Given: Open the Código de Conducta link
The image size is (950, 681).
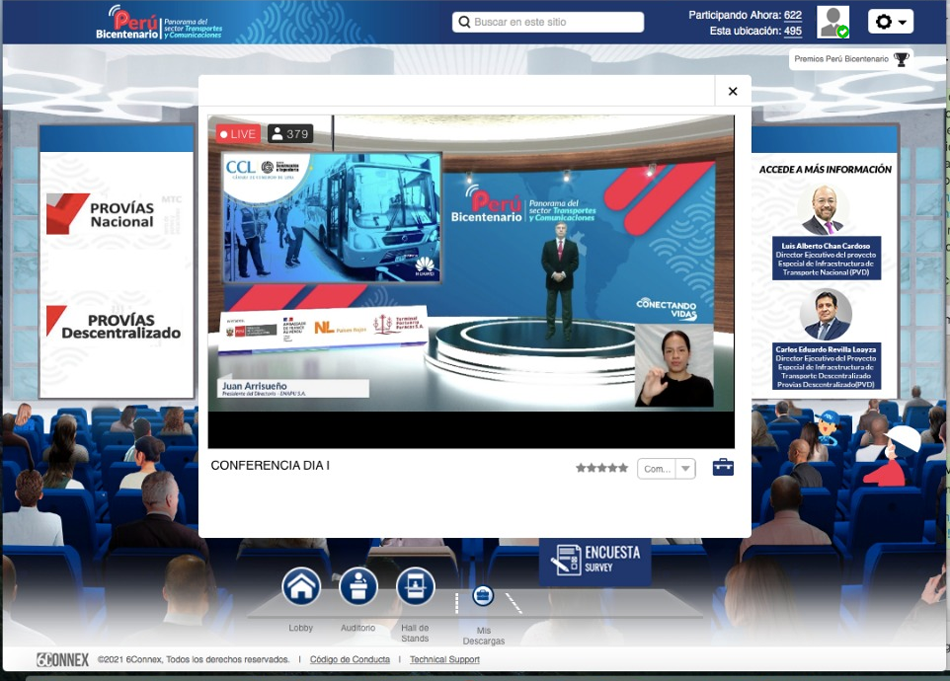Looking at the screenshot, I should tap(350, 659).
